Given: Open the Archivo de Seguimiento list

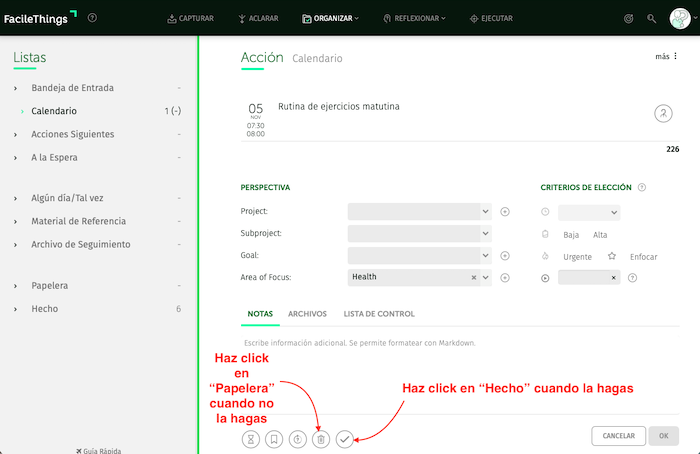Looking at the screenshot, I should point(81,244).
